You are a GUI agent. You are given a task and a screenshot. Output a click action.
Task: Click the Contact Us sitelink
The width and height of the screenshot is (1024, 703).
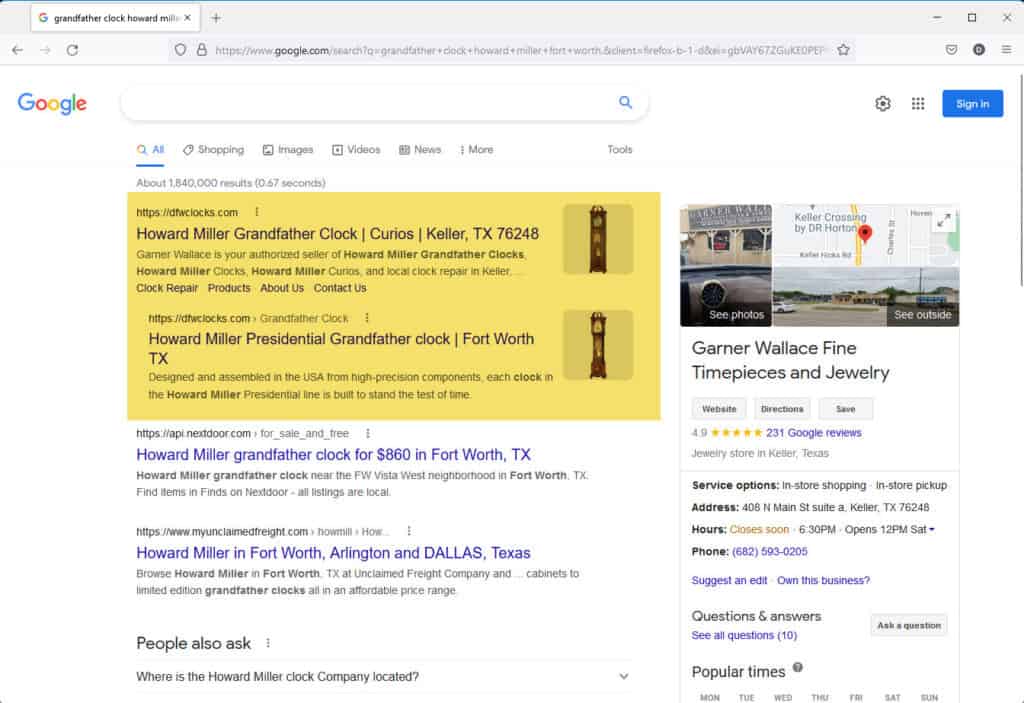coord(340,288)
